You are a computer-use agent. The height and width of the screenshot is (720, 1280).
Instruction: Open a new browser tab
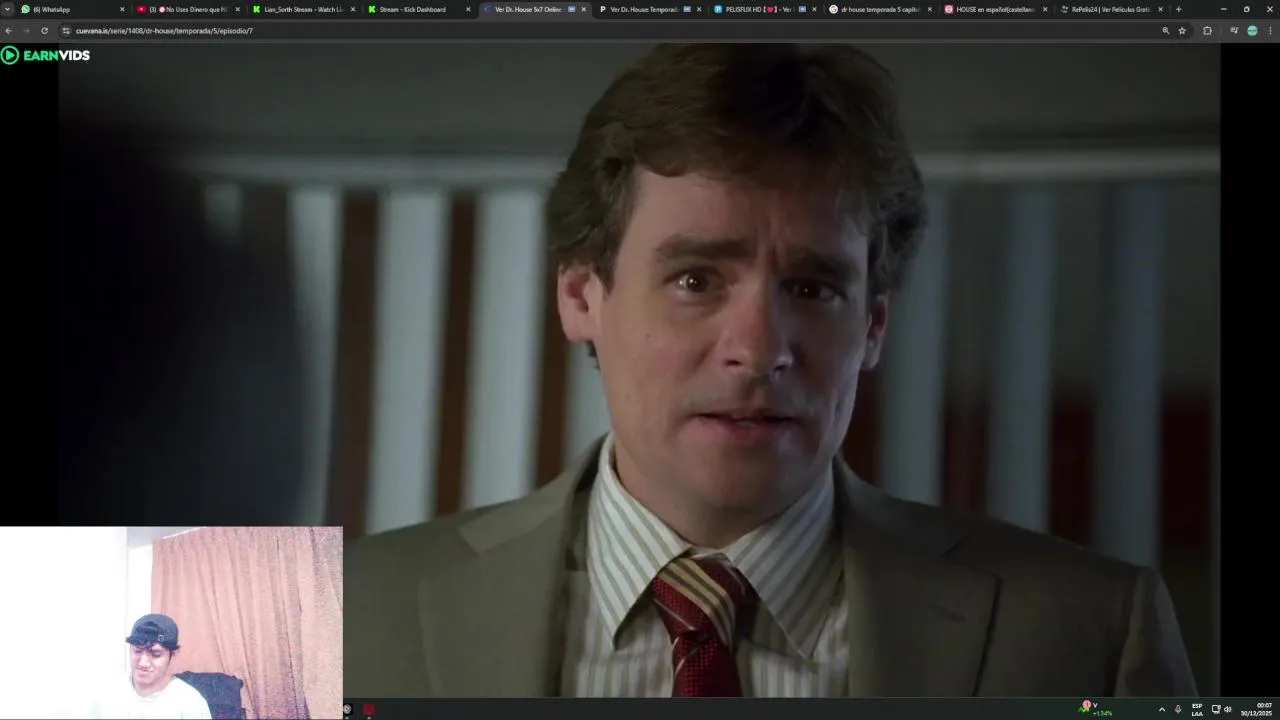tap(1178, 9)
